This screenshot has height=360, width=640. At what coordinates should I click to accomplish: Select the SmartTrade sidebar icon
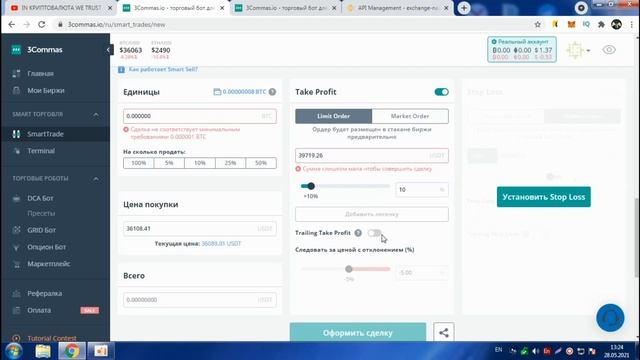tap(16, 134)
